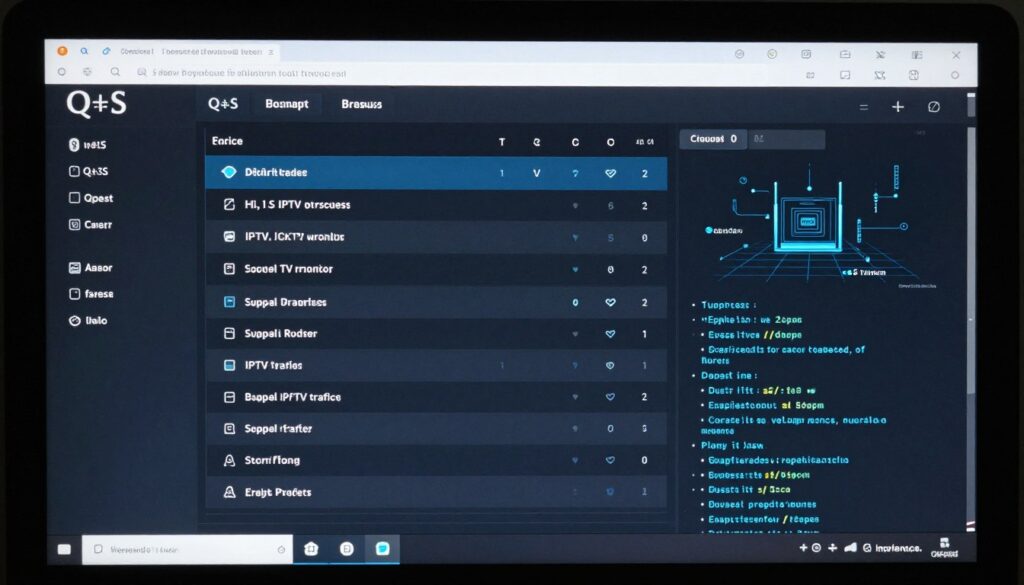
Task: Click the volume icon in the system tray
Action: coord(850,548)
